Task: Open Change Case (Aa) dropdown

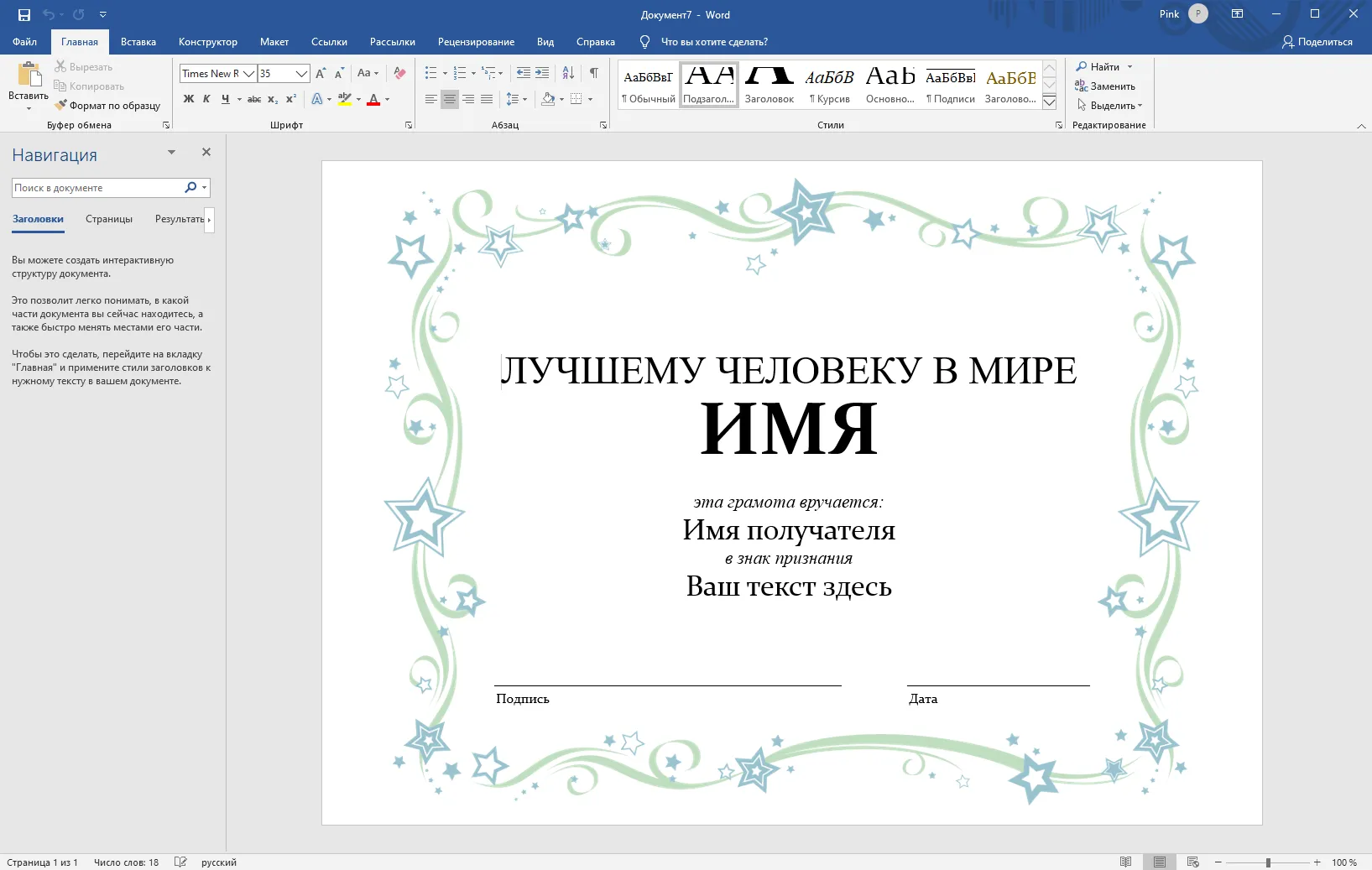Action: (368, 73)
